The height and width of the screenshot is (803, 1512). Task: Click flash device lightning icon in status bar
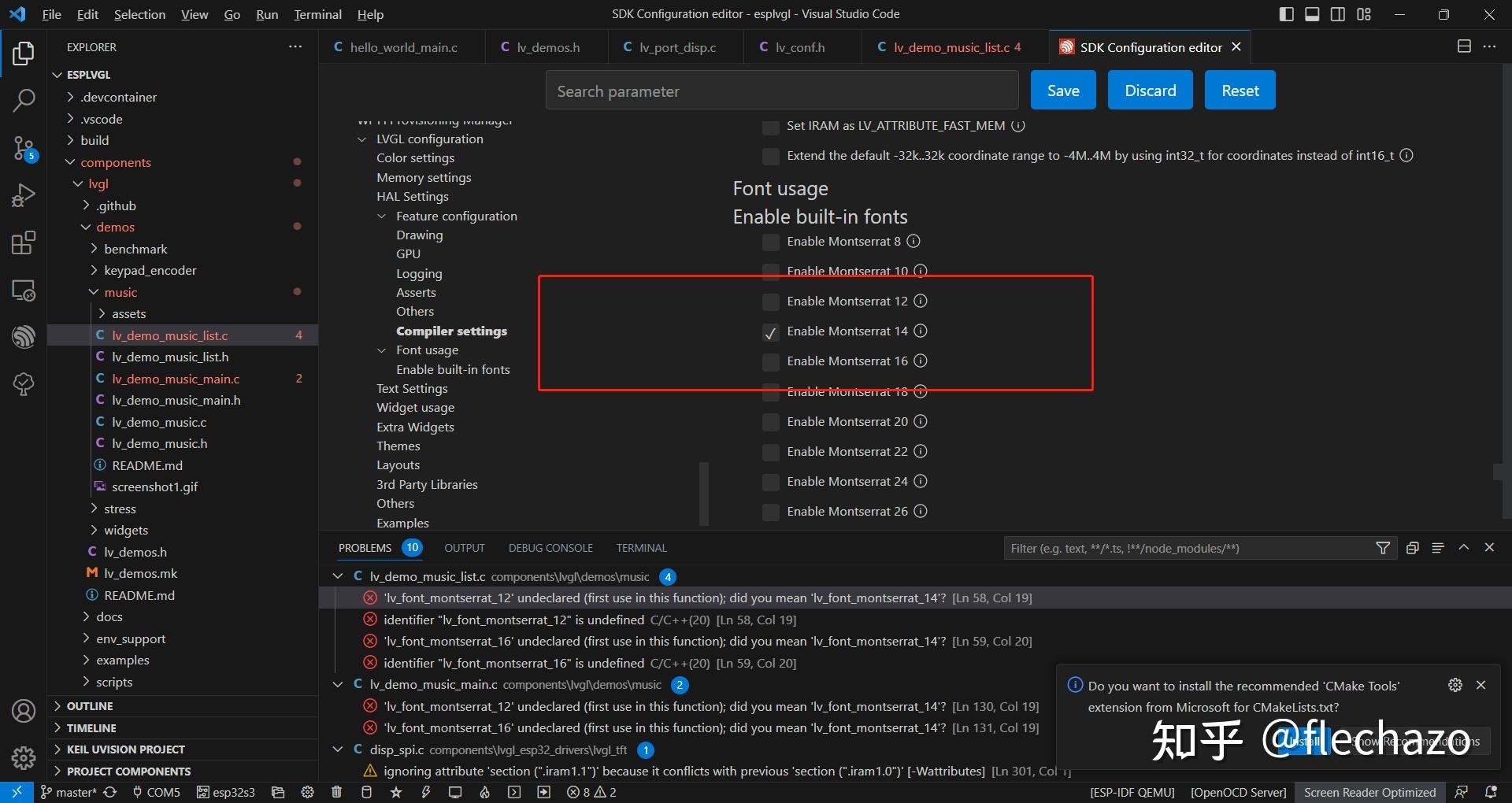[x=425, y=792]
